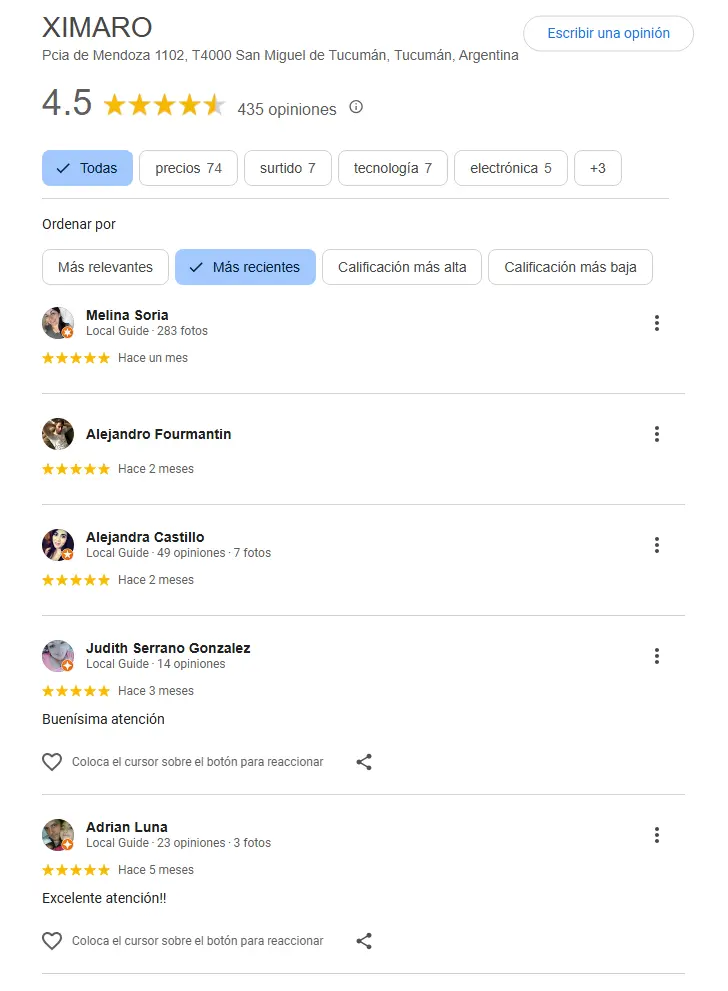
Task: Open more options for Adrian Luna's review
Action: coord(657,835)
